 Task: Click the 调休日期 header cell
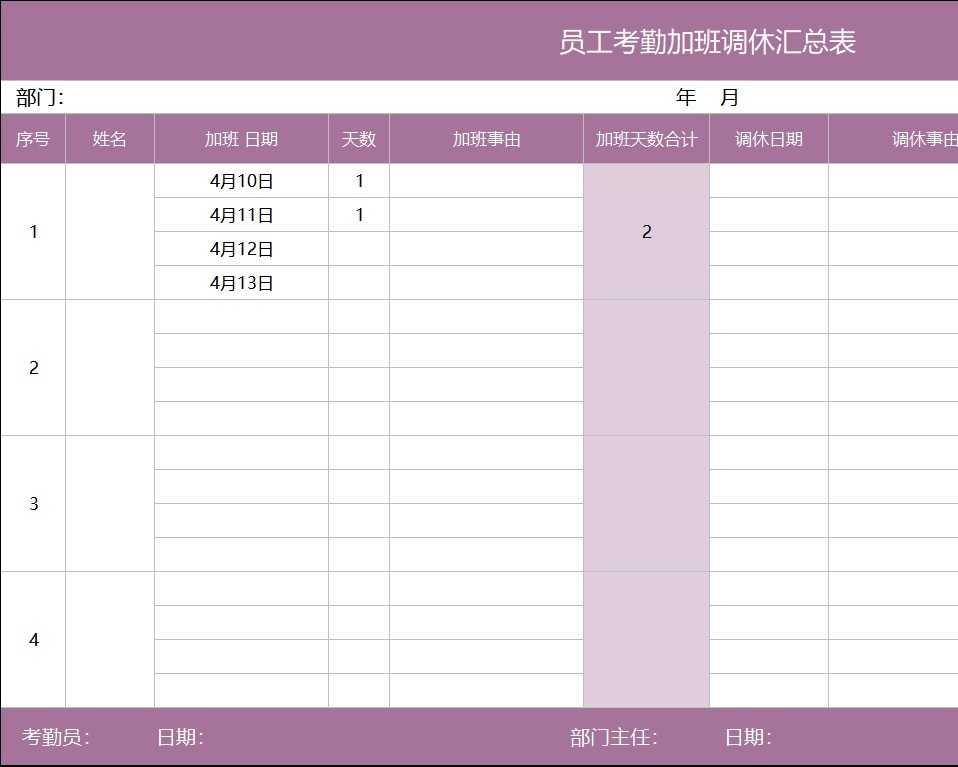768,139
